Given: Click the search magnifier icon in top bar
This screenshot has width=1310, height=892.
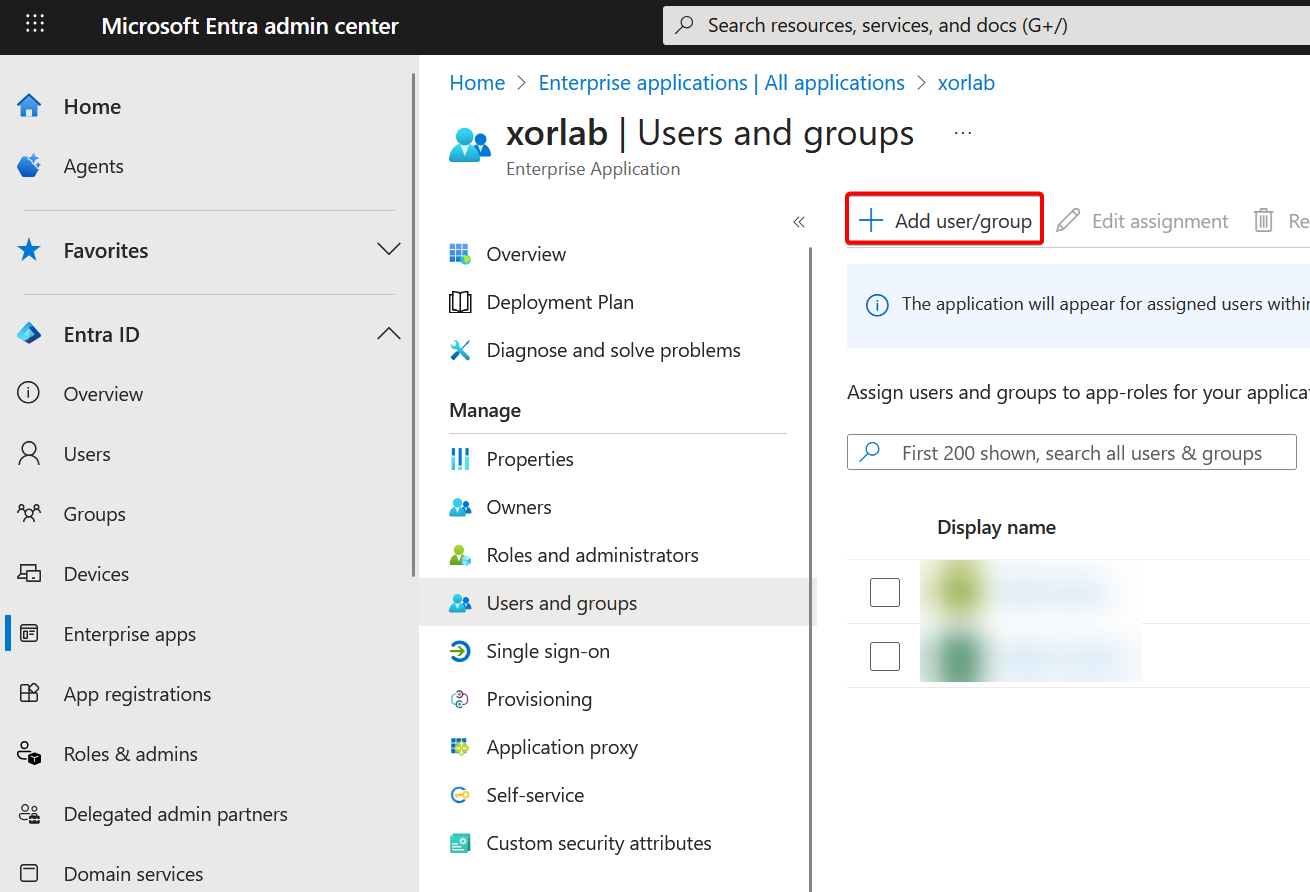Looking at the screenshot, I should [x=685, y=25].
